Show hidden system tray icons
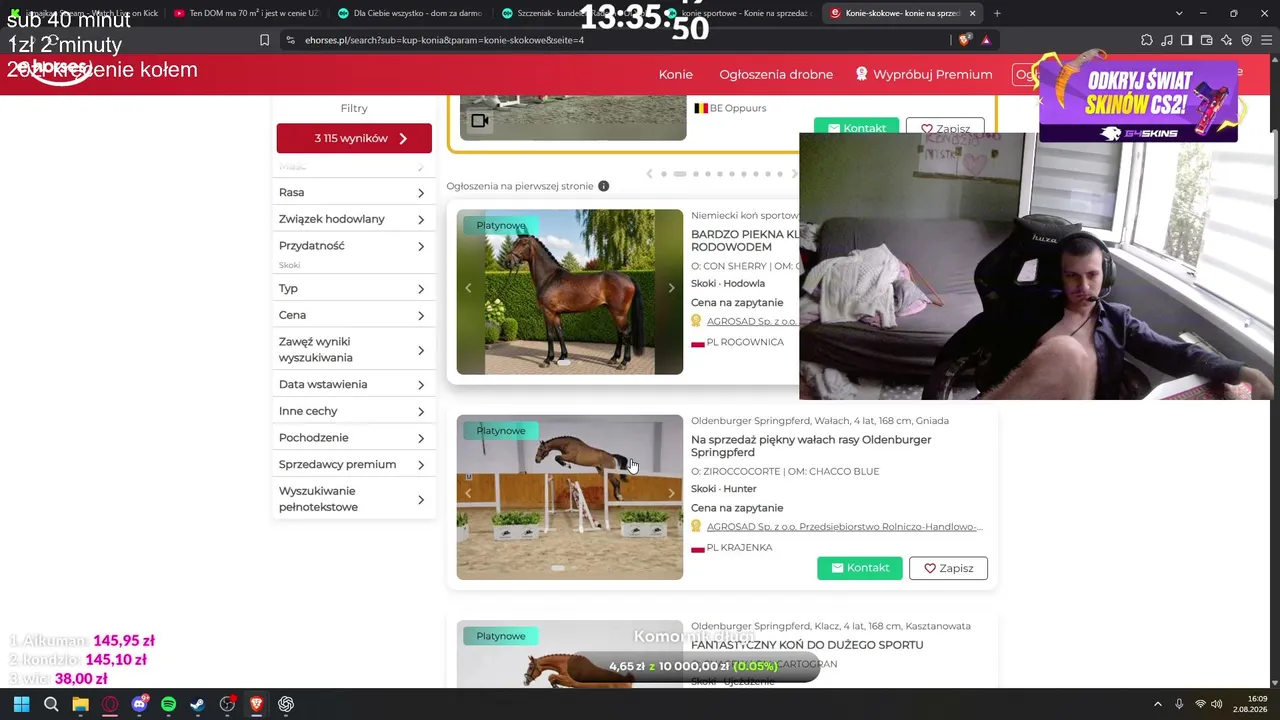1280x720 pixels. coord(1158,704)
